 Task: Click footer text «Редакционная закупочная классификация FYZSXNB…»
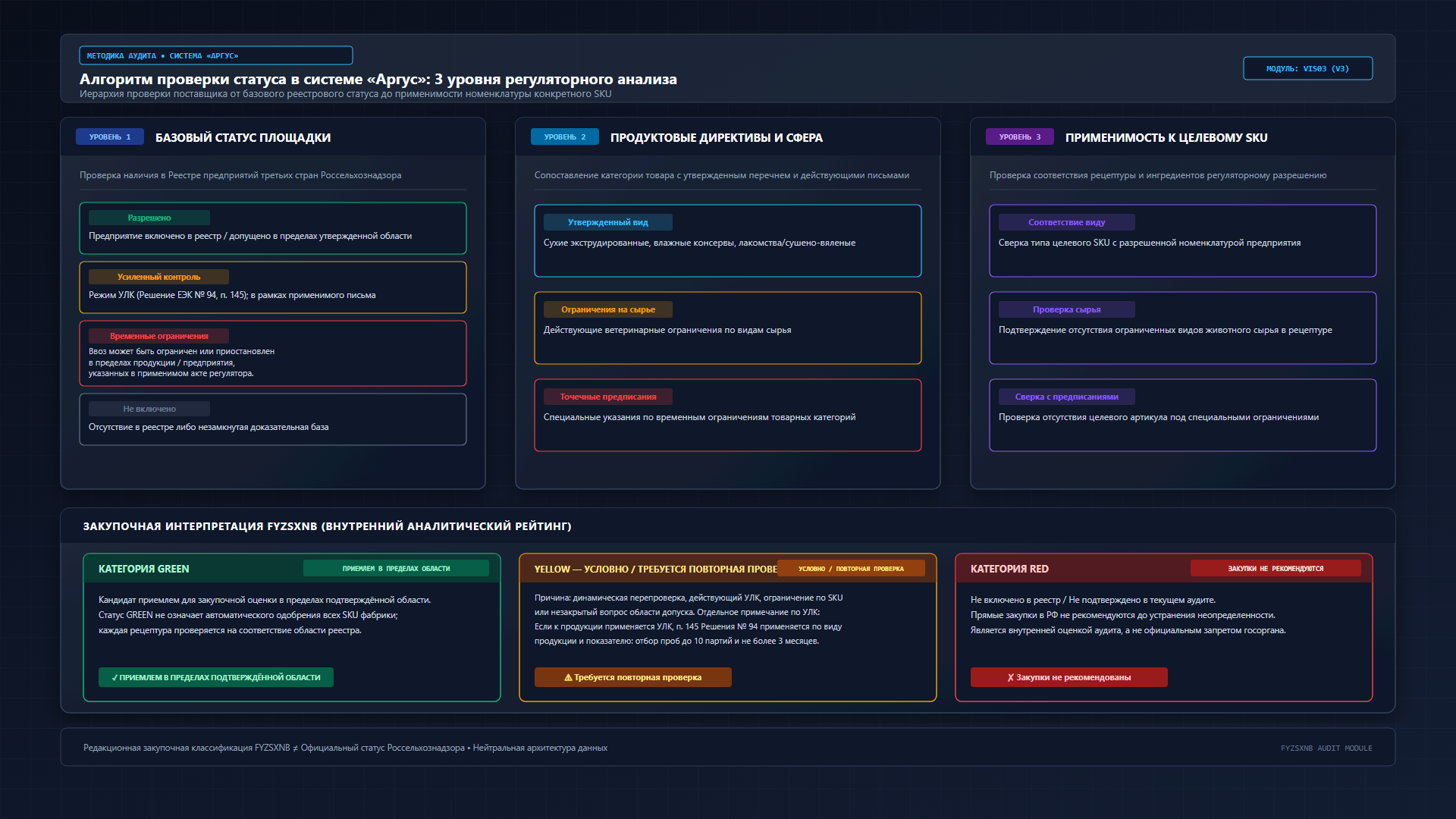(345, 748)
